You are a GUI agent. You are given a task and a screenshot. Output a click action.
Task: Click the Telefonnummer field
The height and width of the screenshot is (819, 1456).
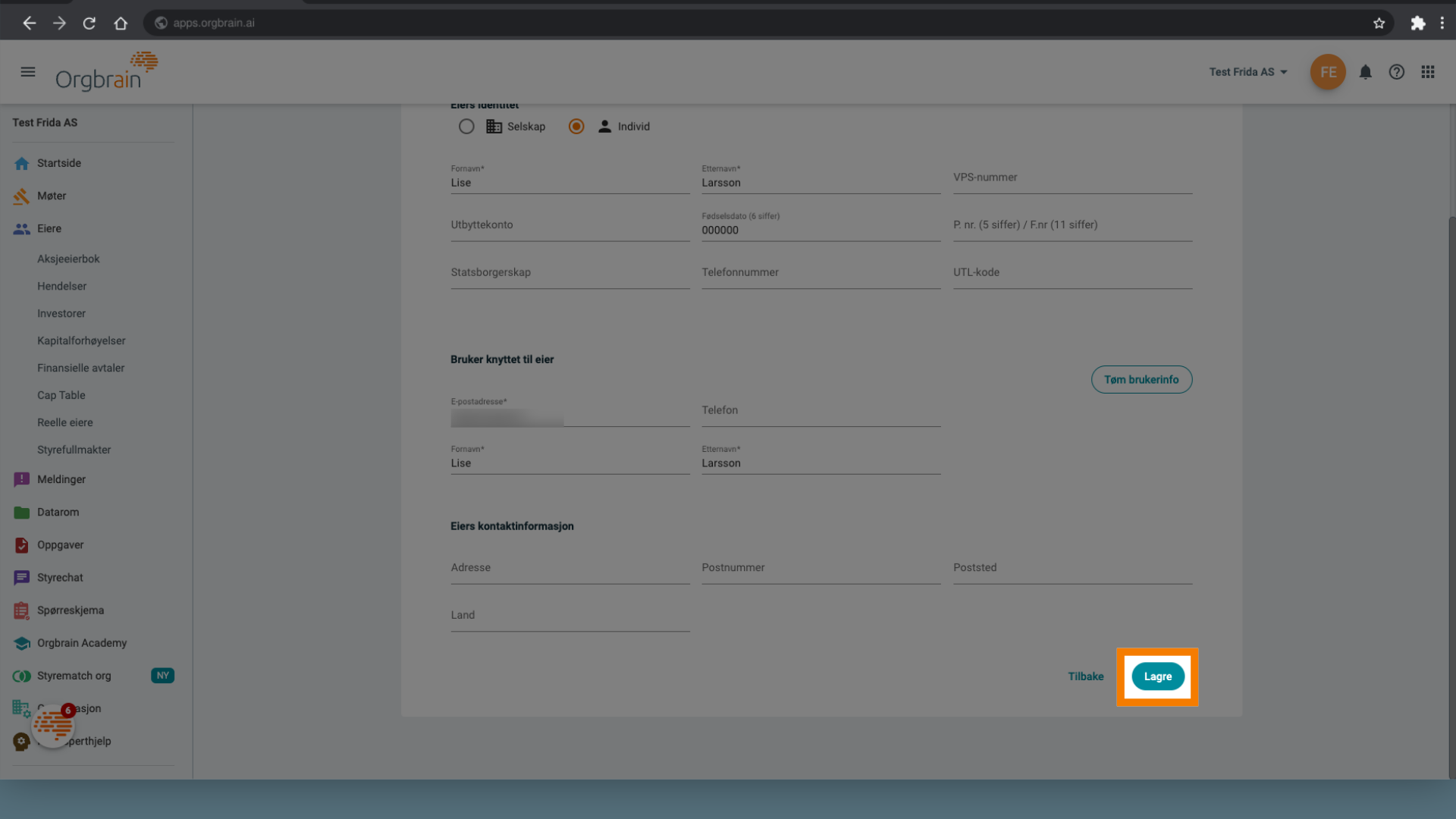[x=821, y=273]
